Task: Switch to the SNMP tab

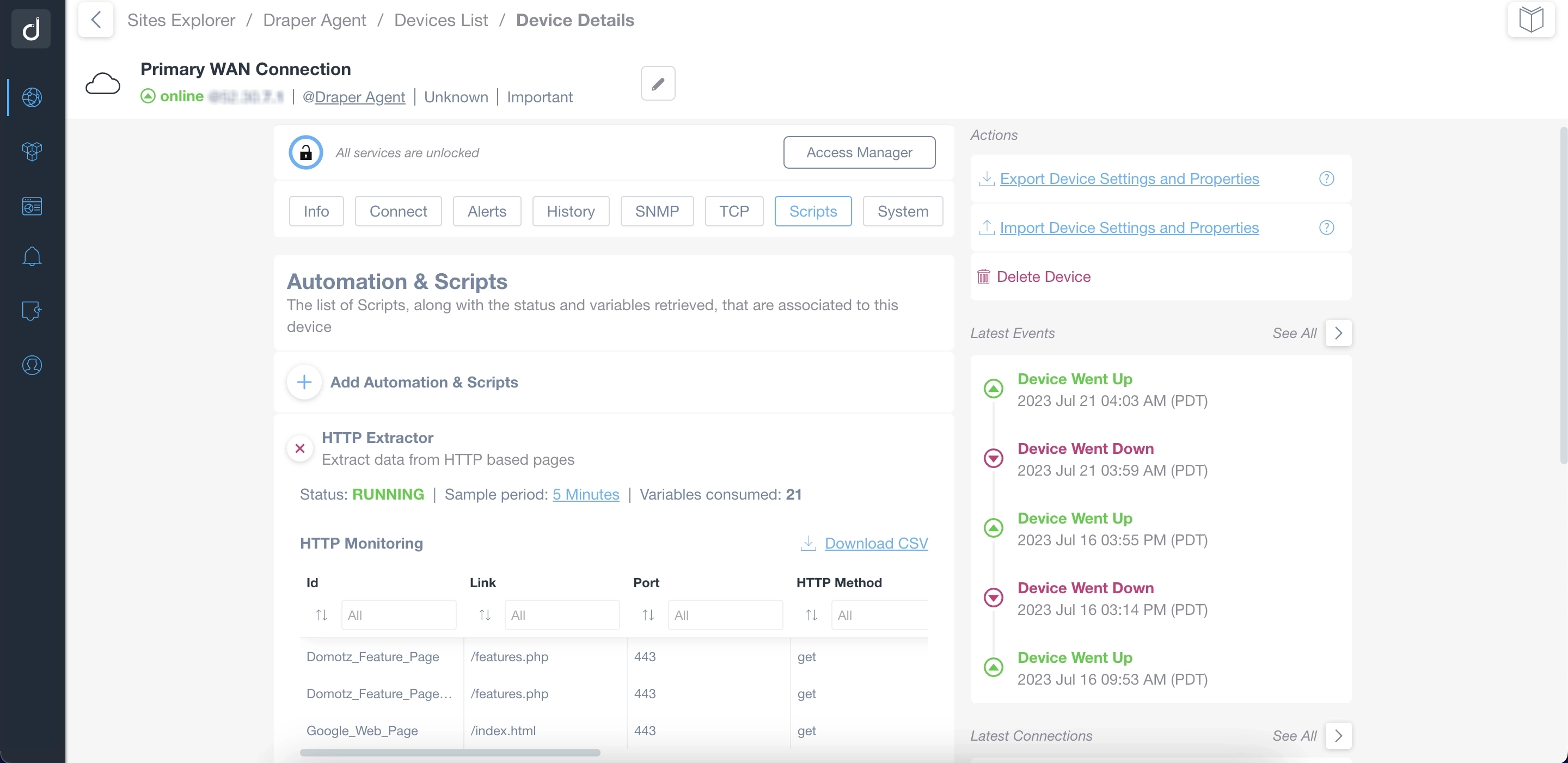Action: pos(657,211)
